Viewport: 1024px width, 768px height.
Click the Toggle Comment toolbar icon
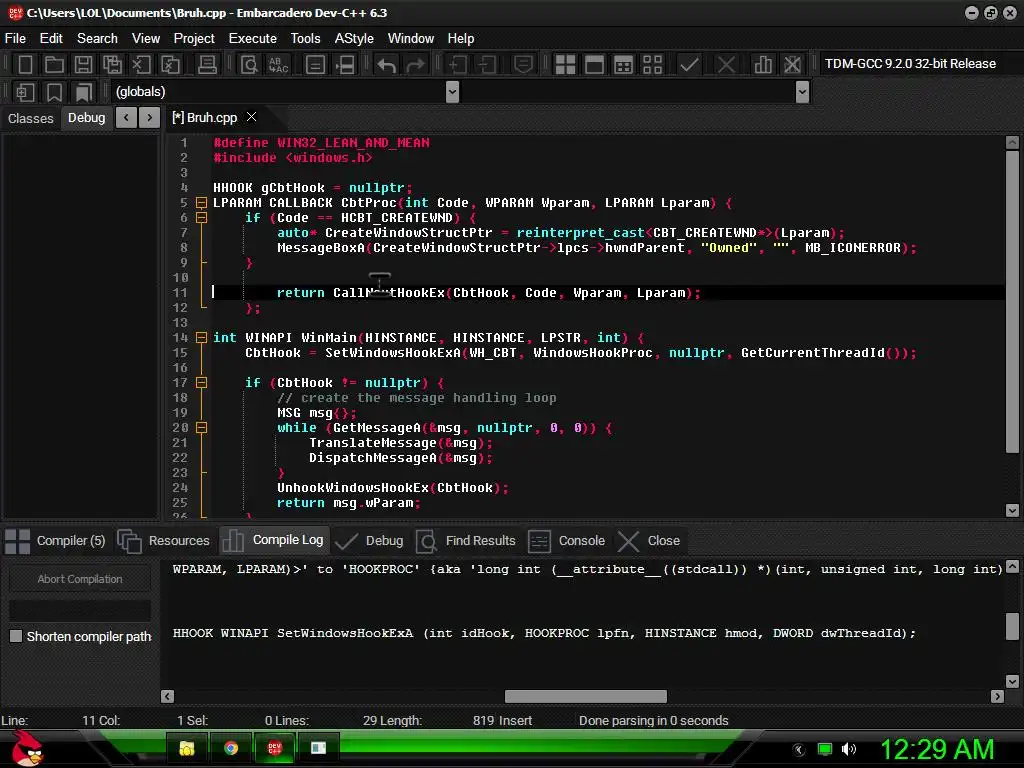point(523,64)
